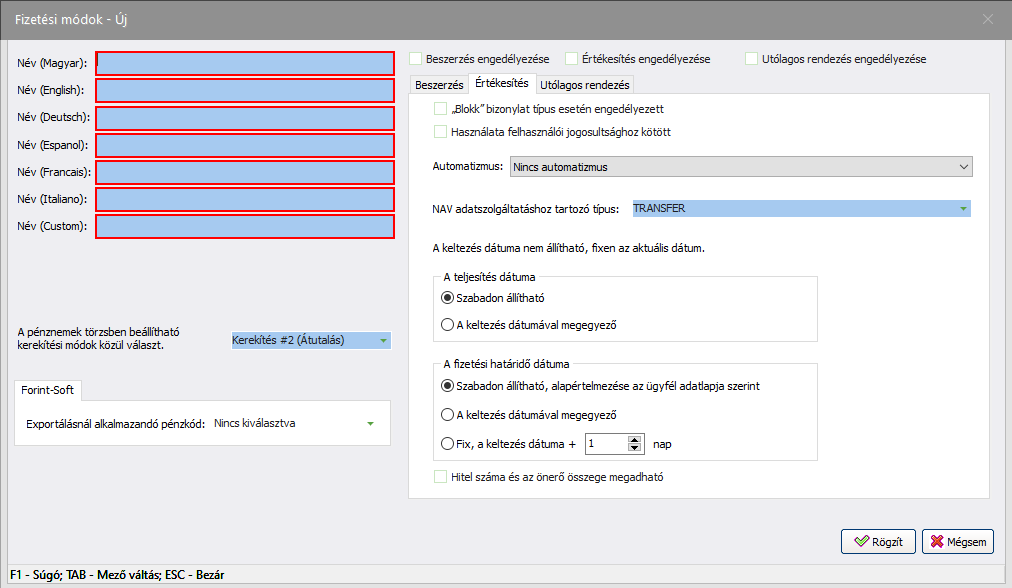Close the Fizetési módok dialog window

click(988, 19)
